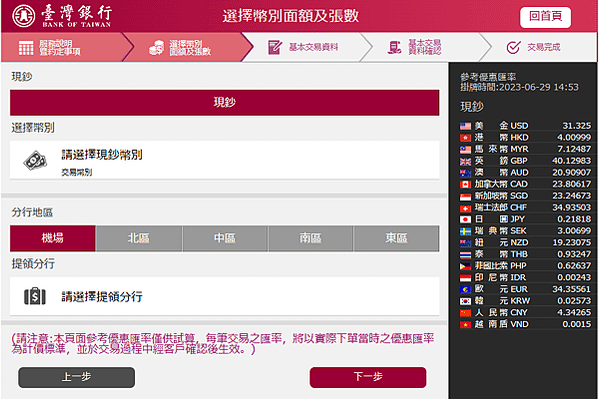Click the Thailand flag icon for THB
The width and height of the screenshot is (599, 399).
465,255
